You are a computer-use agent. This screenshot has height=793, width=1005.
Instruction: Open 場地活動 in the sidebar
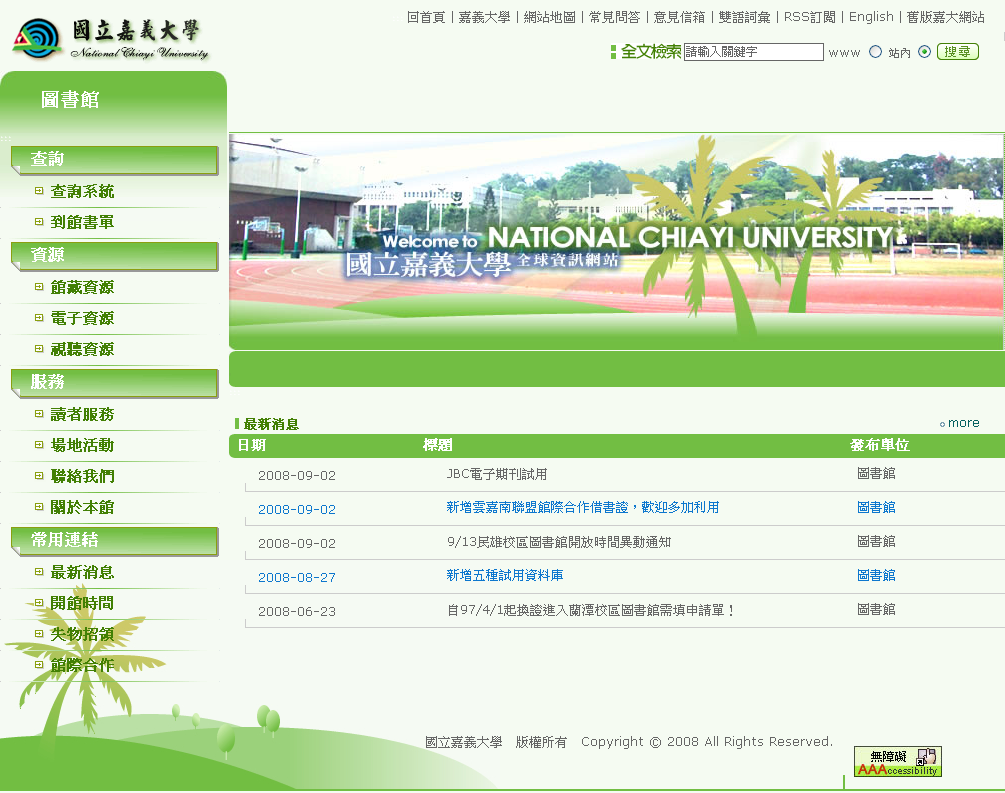point(82,446)
